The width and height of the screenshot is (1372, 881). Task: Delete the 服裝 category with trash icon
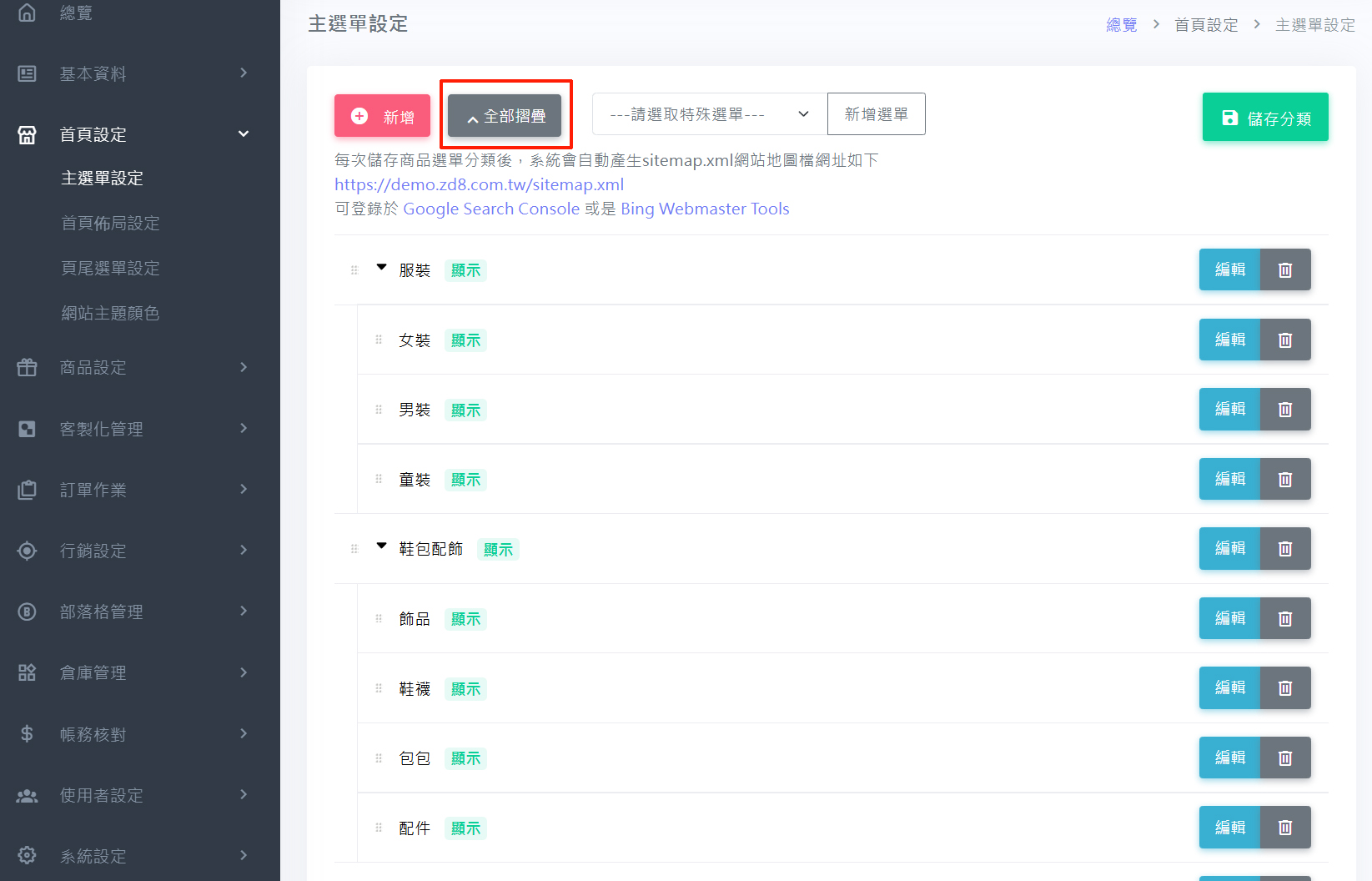coord(1284,269)
